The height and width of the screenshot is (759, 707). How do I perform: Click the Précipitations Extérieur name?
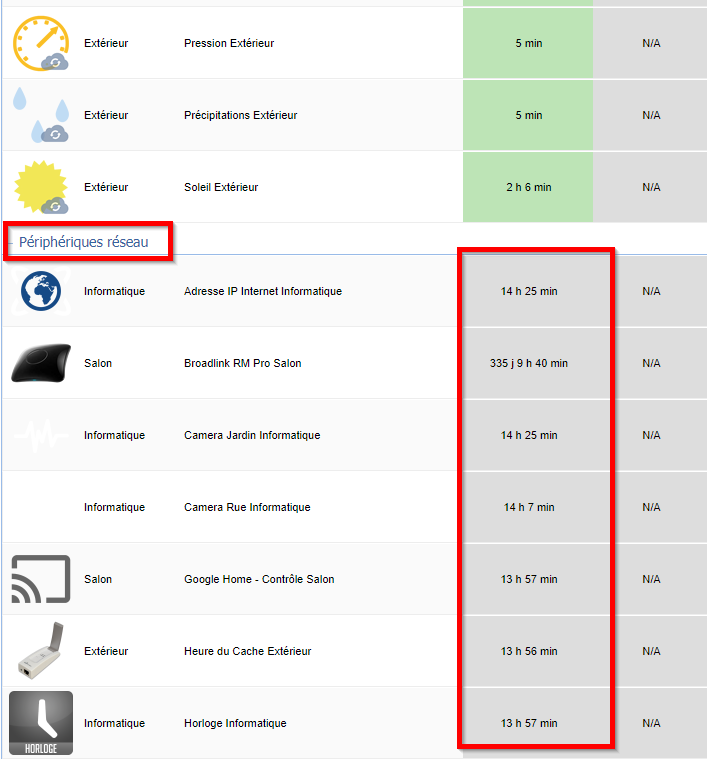pos(240,115)
